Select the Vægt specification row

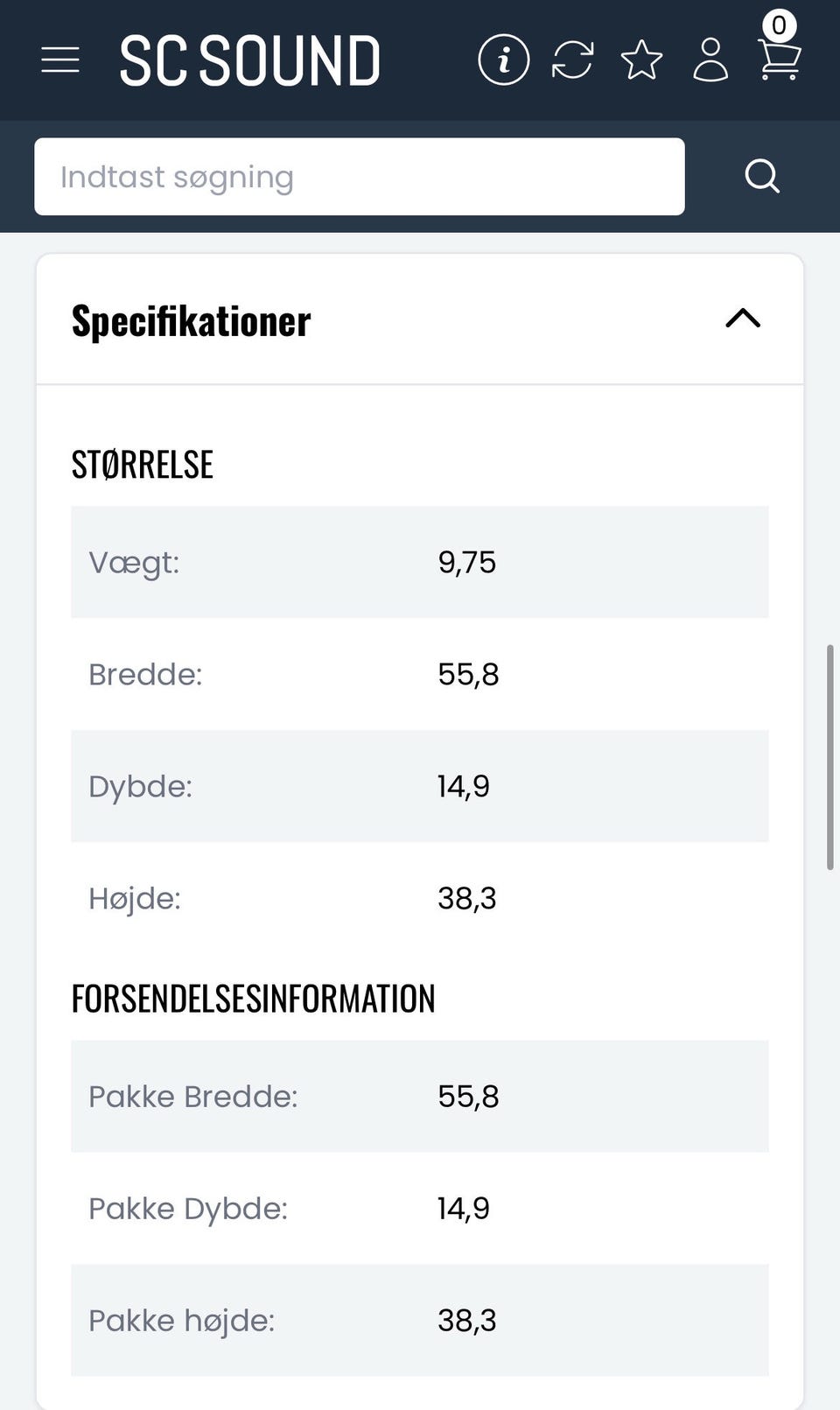tap(420, 562)
